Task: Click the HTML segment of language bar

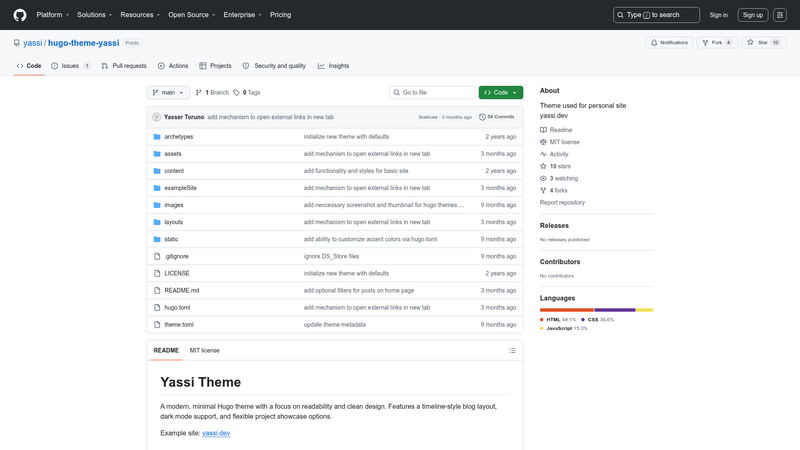Action: click(x=566, y=310)
